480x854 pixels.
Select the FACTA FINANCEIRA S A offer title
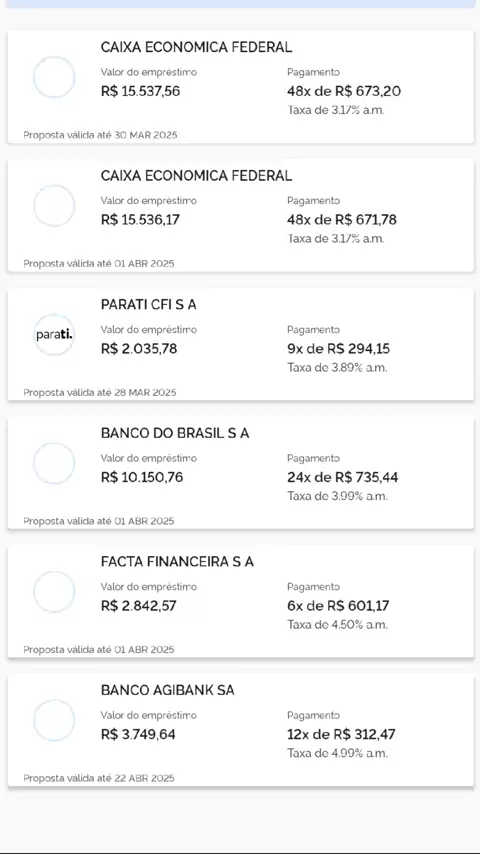(177, 562)
